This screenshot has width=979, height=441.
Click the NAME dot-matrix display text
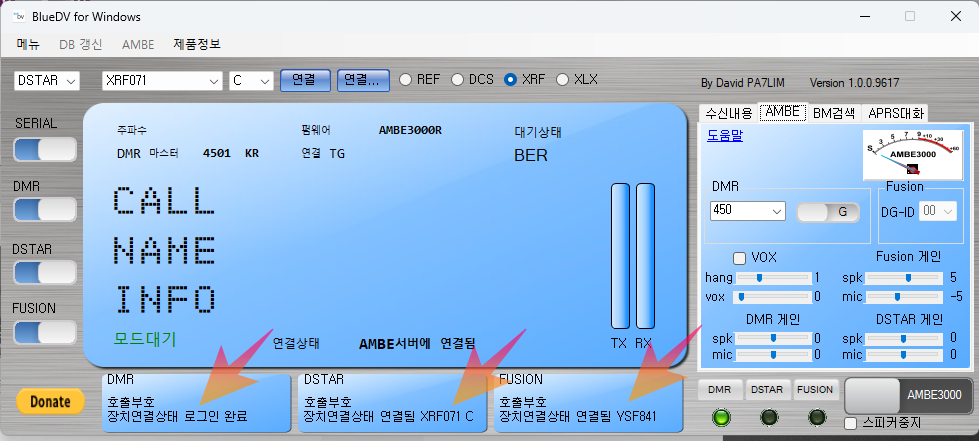164,250
